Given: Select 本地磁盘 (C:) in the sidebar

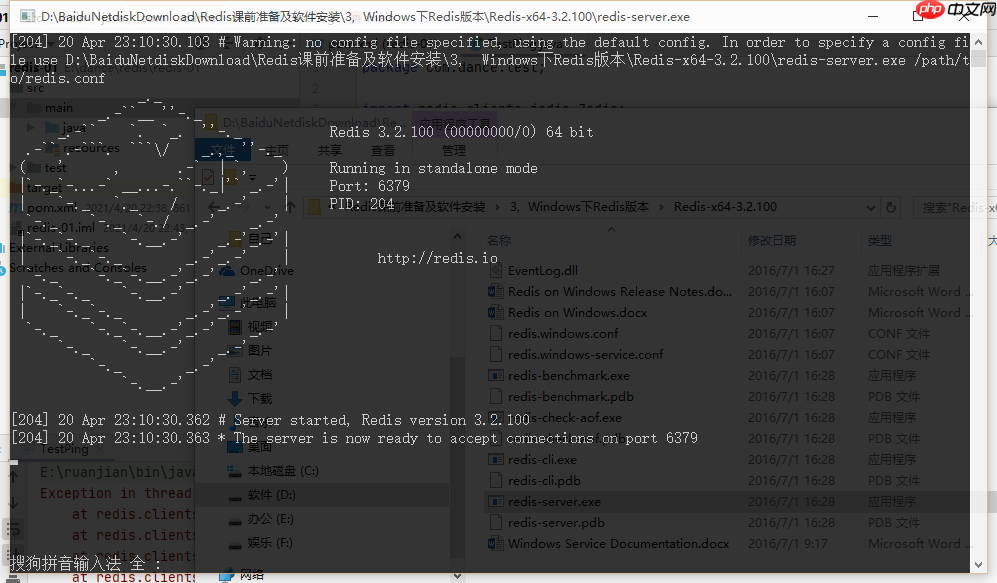Looking at the screenshot, I should [x=278, y=469].
